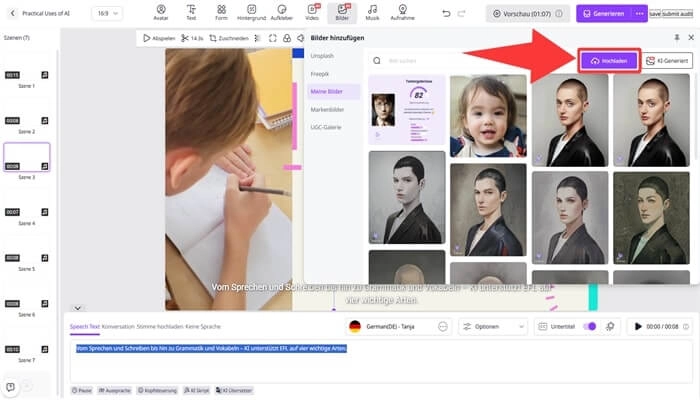Open the 16:9 aspect ratio dropdown
700x400 pixels.
point(106,14)
